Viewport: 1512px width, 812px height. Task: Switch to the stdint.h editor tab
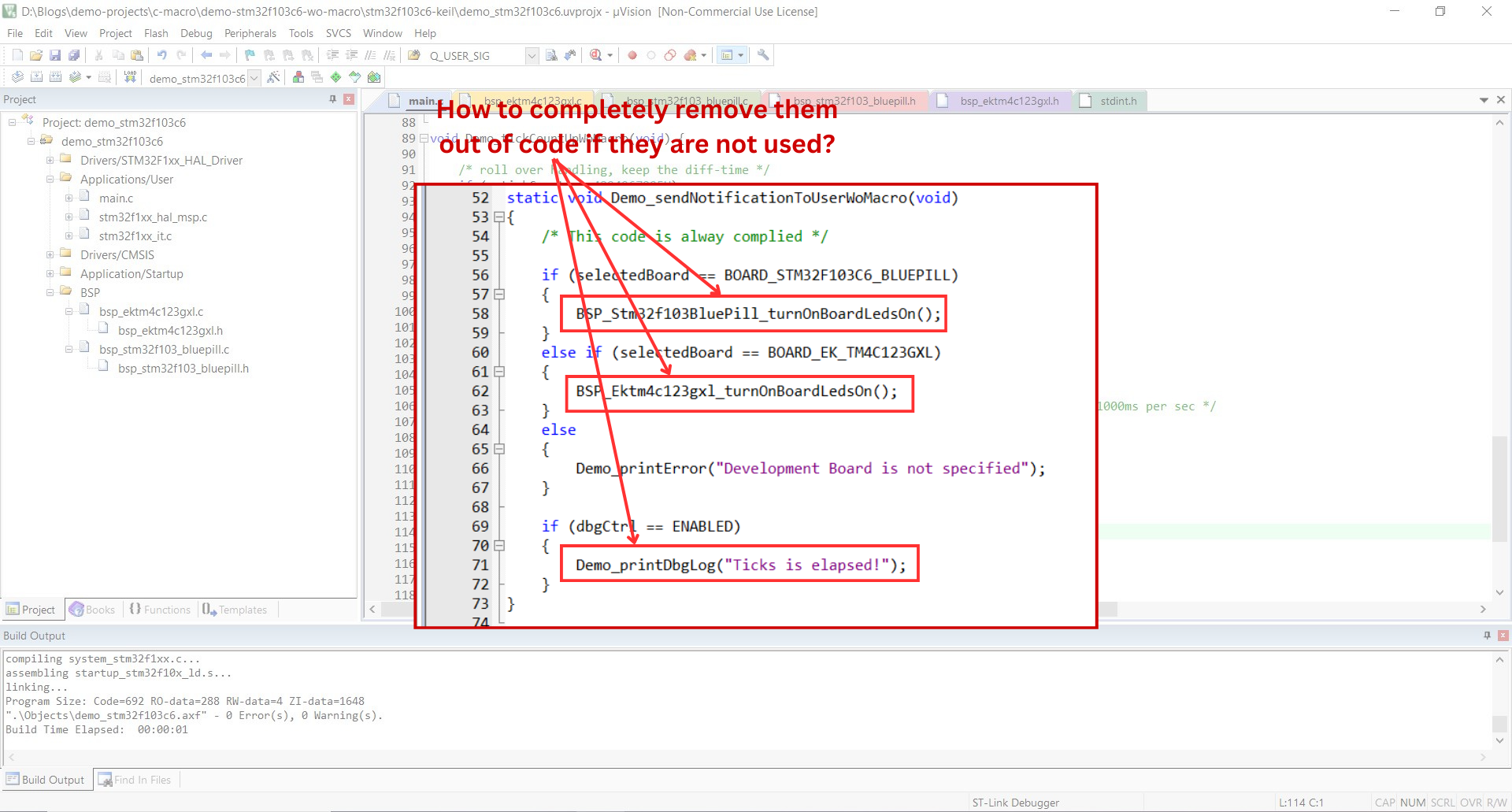point(1117,101)
